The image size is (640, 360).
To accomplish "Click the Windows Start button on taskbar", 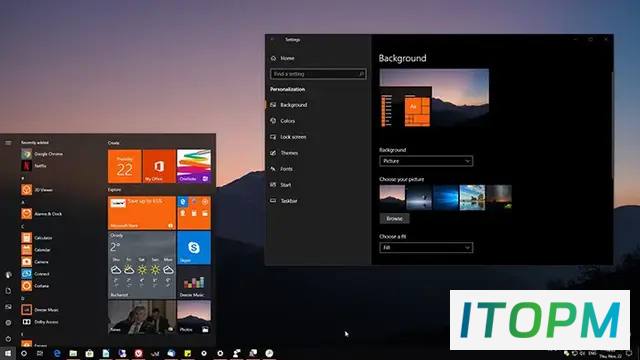I will [x=8, y=353].
